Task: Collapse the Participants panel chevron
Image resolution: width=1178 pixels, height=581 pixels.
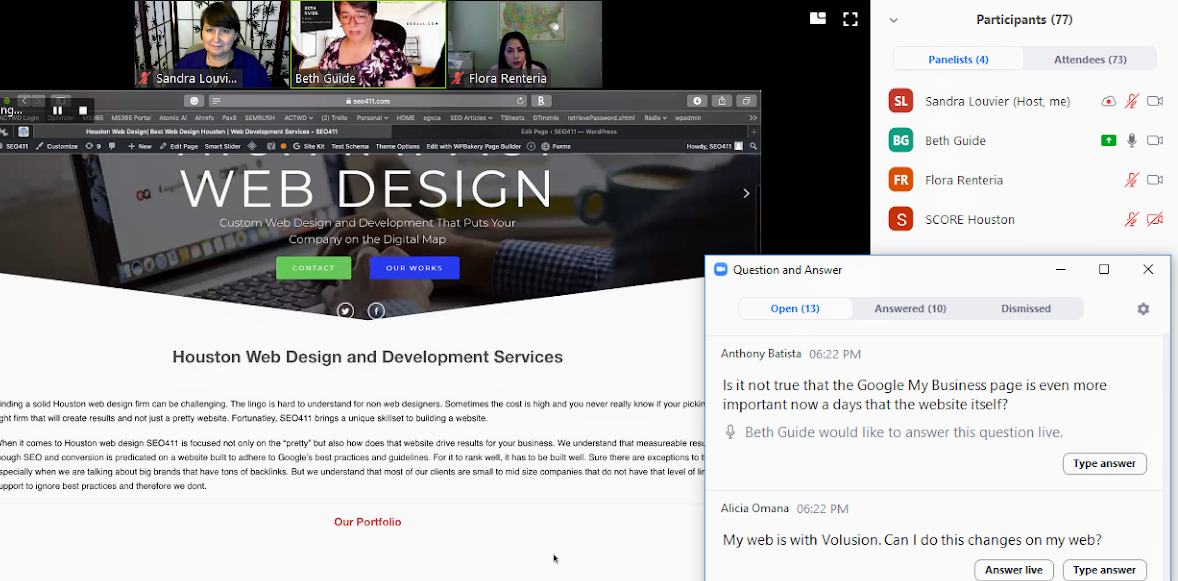Action: (x=893, y=20)
